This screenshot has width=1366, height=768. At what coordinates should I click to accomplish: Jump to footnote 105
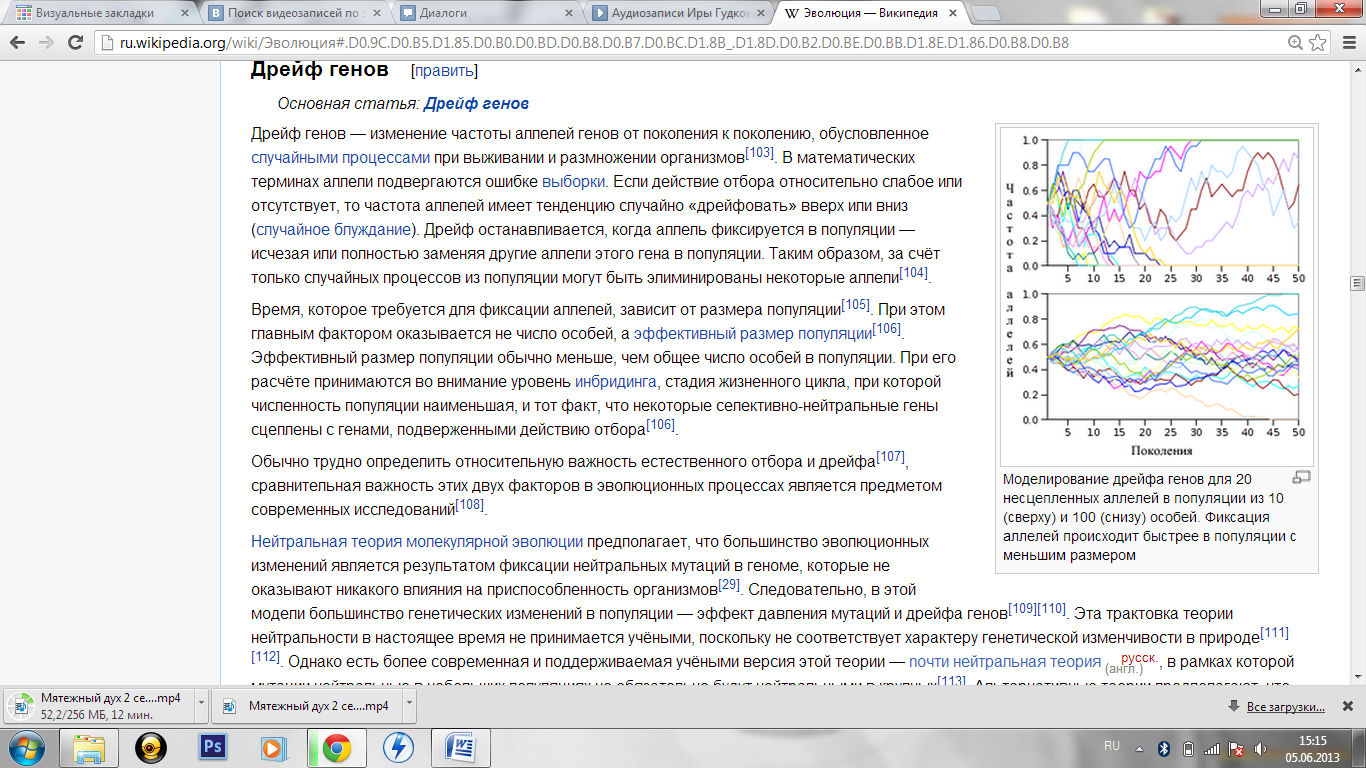click(856, 305)
